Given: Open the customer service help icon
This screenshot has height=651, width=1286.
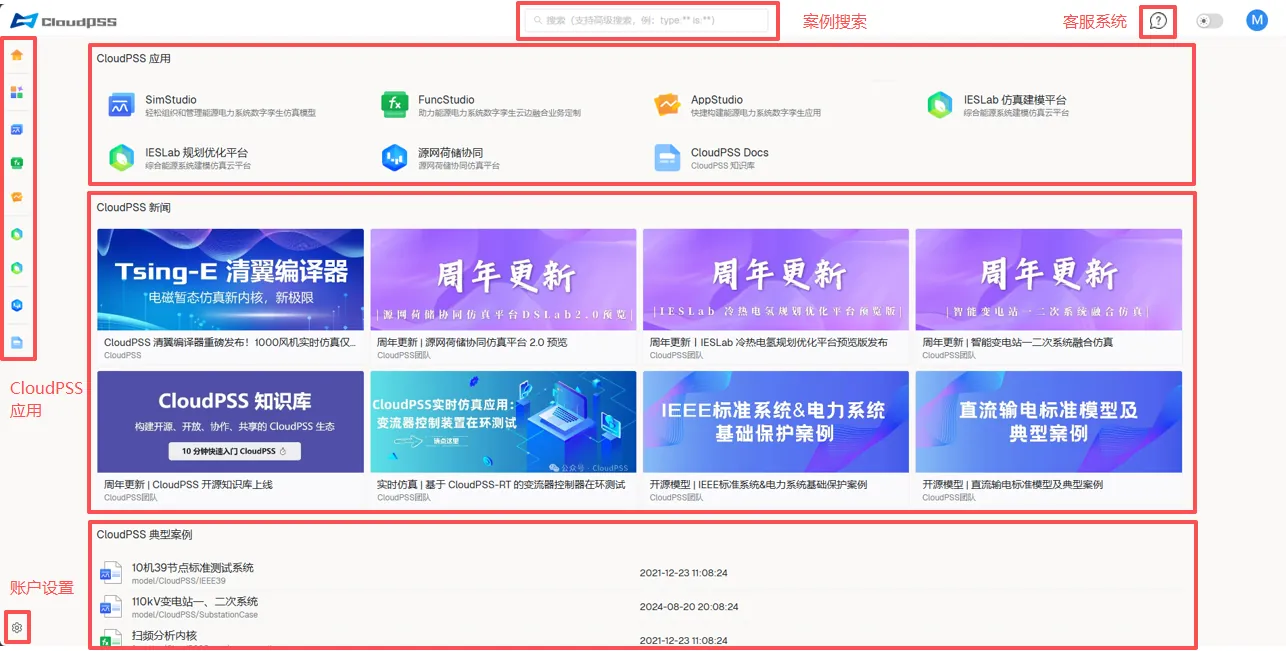Looking at the screenshot, I should [x=1158, y=21].
